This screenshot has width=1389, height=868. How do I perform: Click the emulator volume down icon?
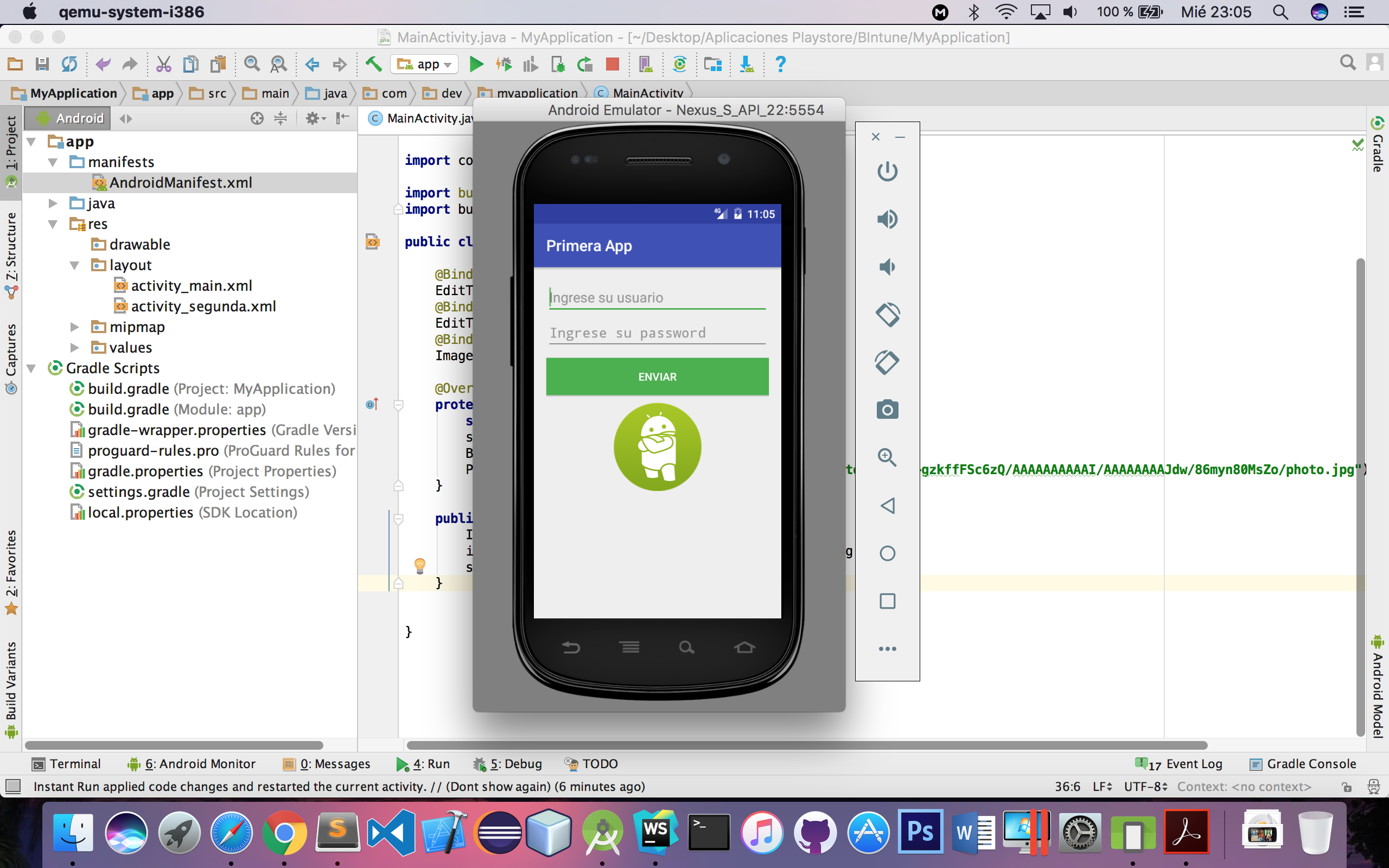tap(887, 267)
